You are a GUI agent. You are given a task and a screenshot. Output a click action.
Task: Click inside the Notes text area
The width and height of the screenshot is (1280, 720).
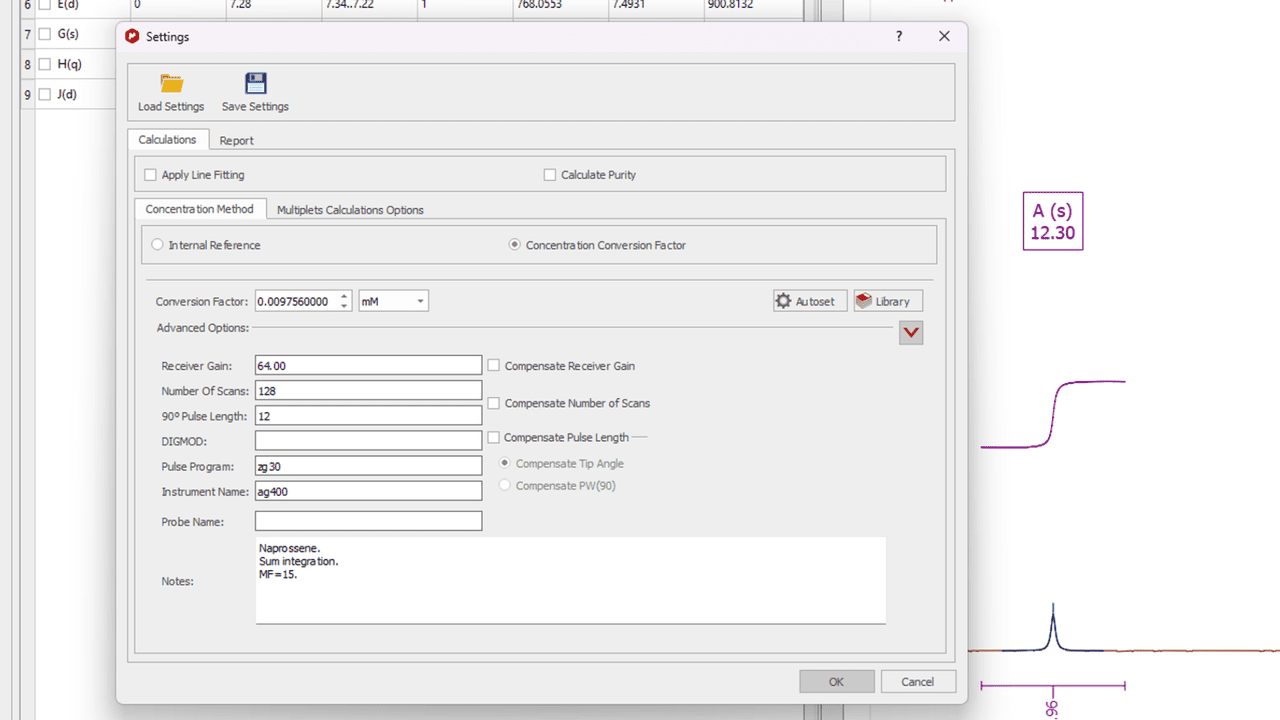click(570, 581)
